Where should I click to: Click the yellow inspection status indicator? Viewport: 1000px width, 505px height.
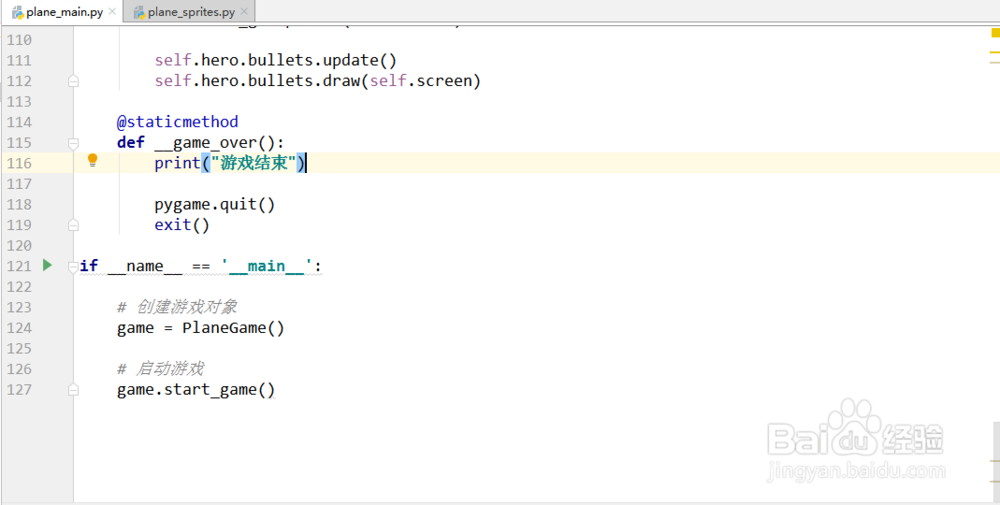(x=995, y=33)
